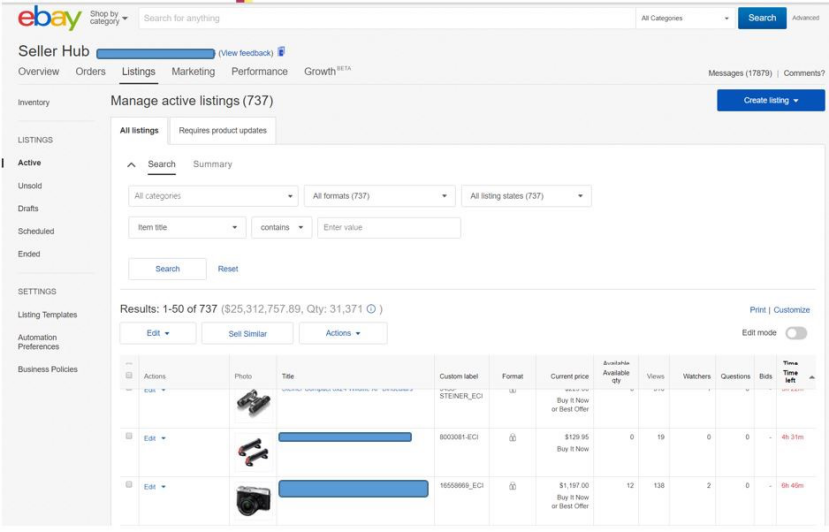Click the format icon for the 8003081-ECI listing
The width and height of the screenshot is (829, 532).
512,438
